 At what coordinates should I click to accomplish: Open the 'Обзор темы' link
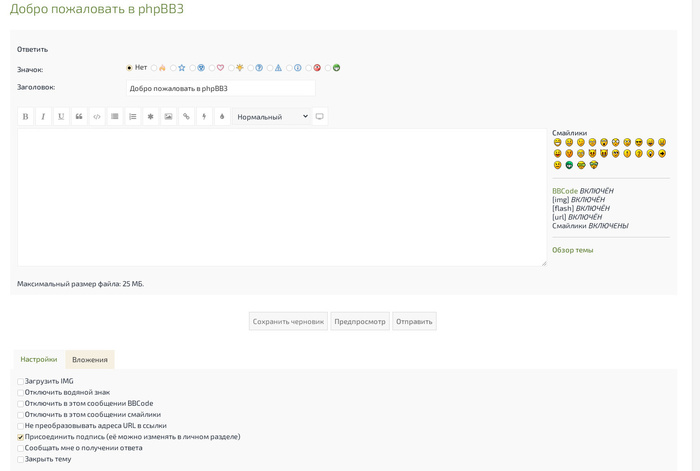(x=572, y=250)
